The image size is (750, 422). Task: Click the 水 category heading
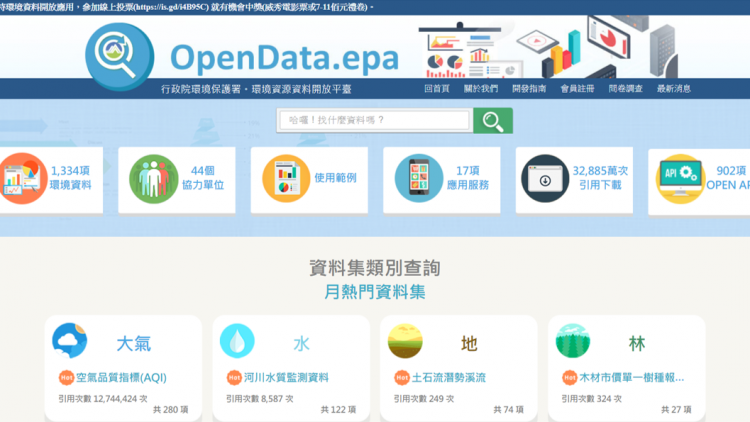point(301,344)
